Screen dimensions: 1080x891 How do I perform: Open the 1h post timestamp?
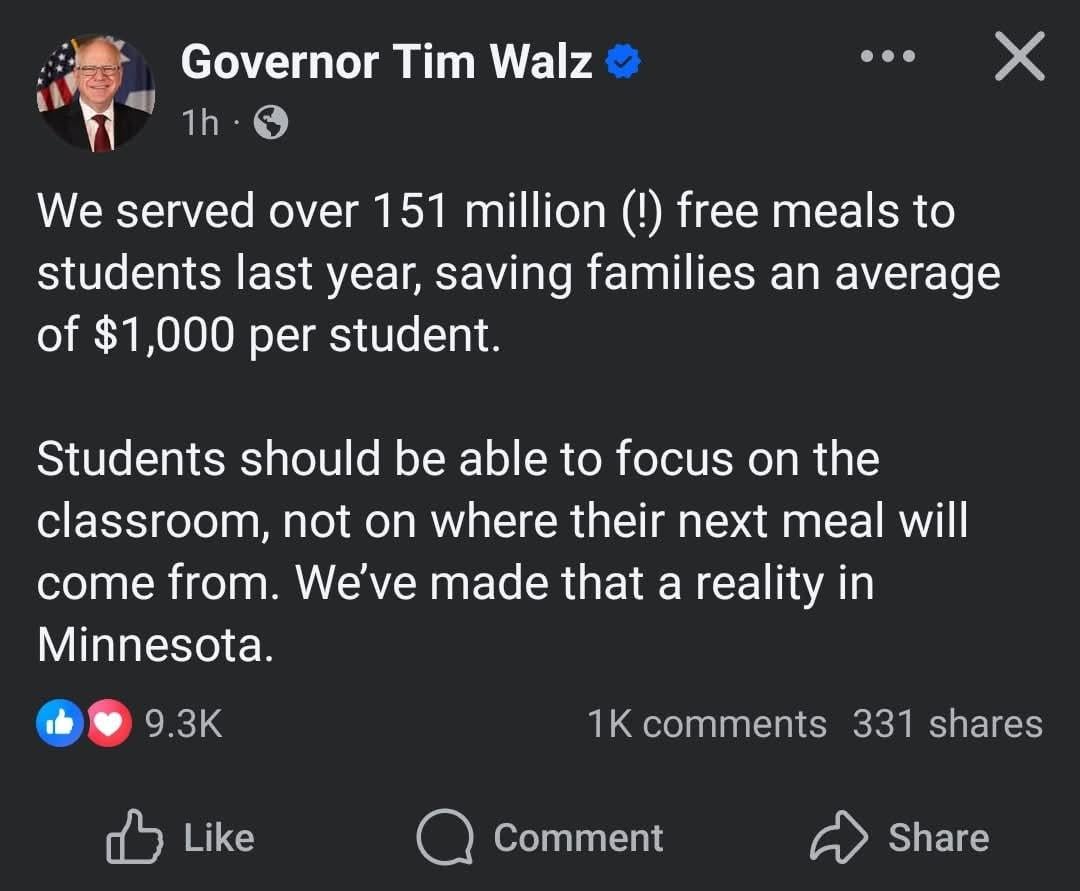(x=200, y=124)
